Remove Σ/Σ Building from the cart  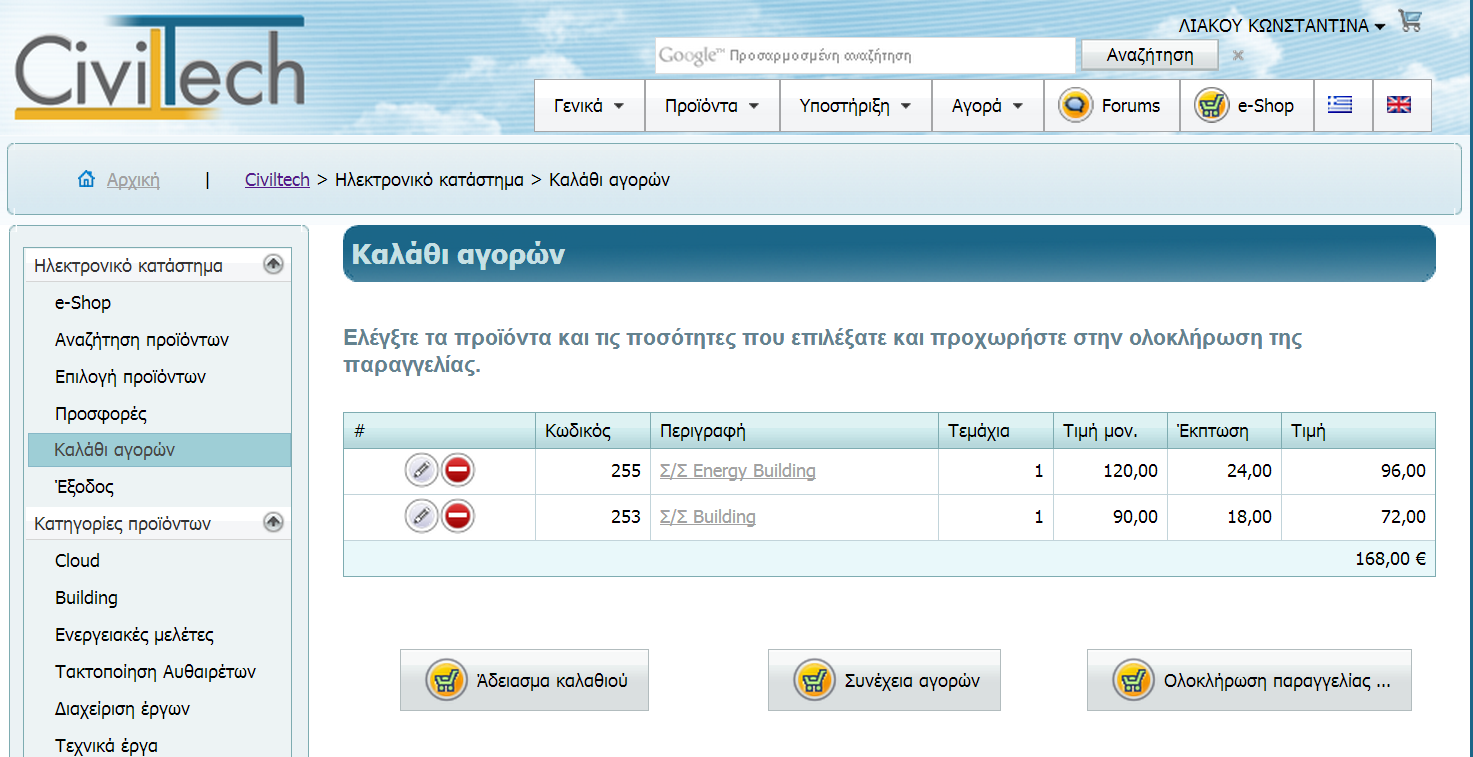point(458,516)
